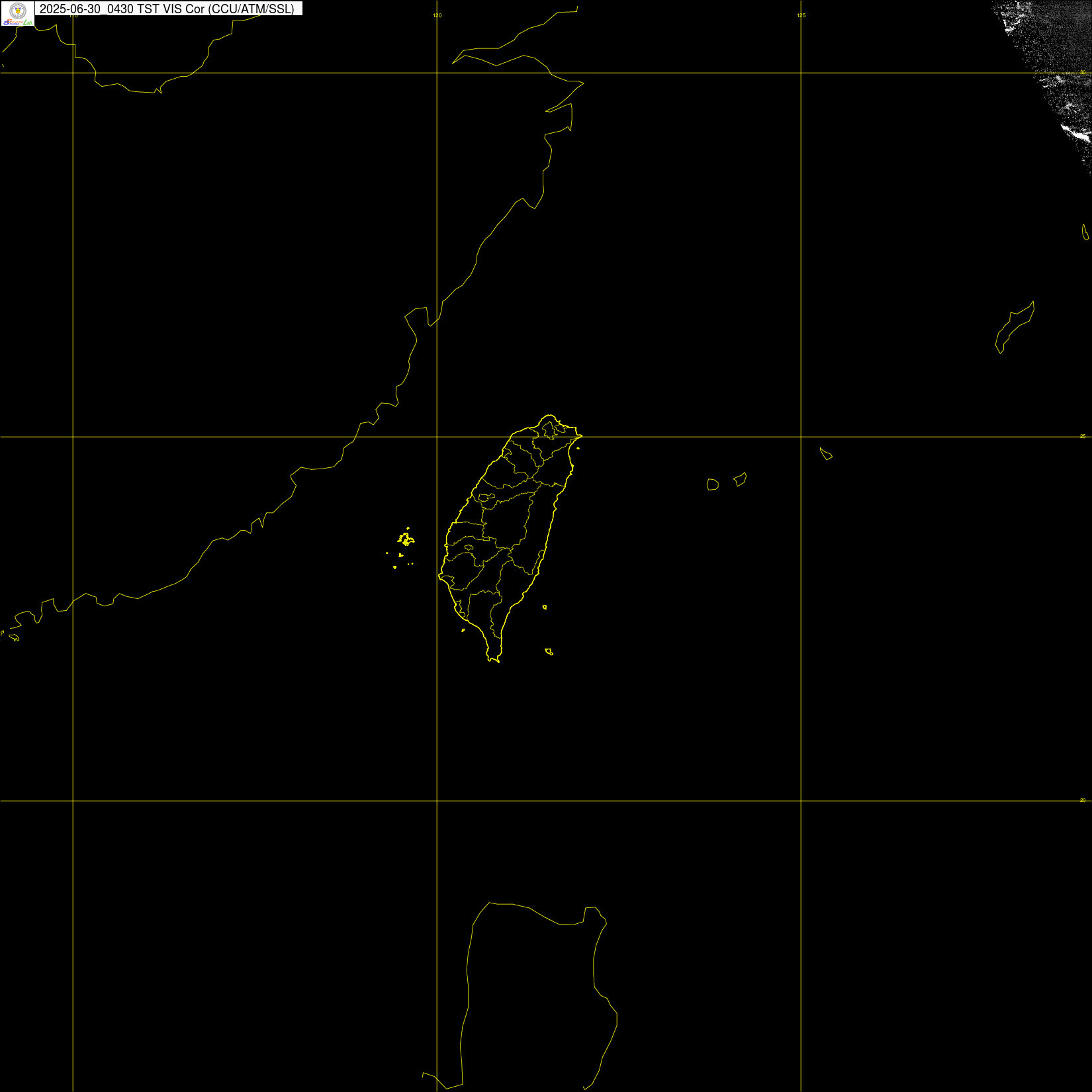Image resolution: width=1092 pixels, height=1092 pixels.
Task: Click the '25' latitude label
Action: (1083, 436)
